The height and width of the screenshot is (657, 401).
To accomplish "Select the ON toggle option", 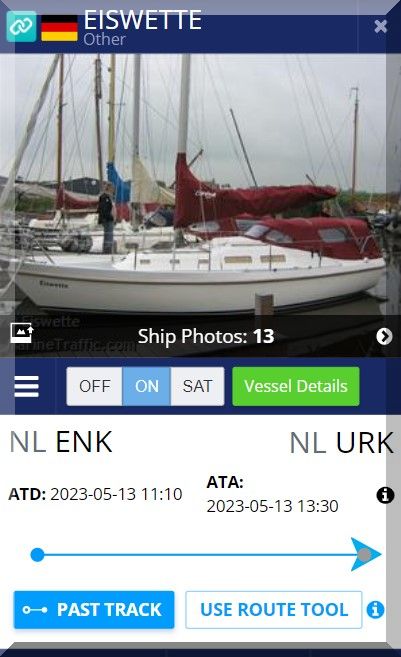I will pos(147,386).
